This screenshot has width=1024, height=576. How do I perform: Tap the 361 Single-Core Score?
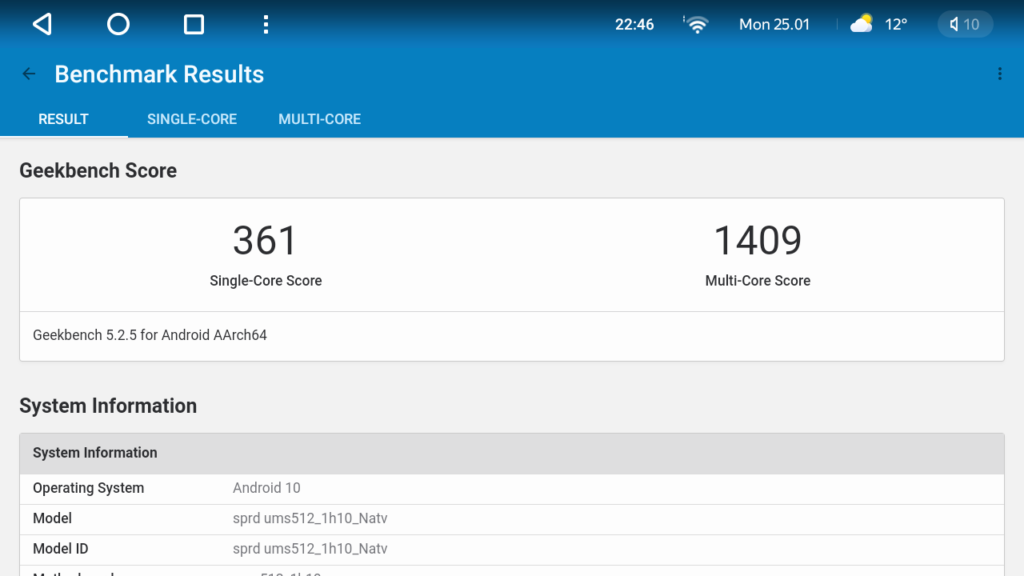pos(265,241)
